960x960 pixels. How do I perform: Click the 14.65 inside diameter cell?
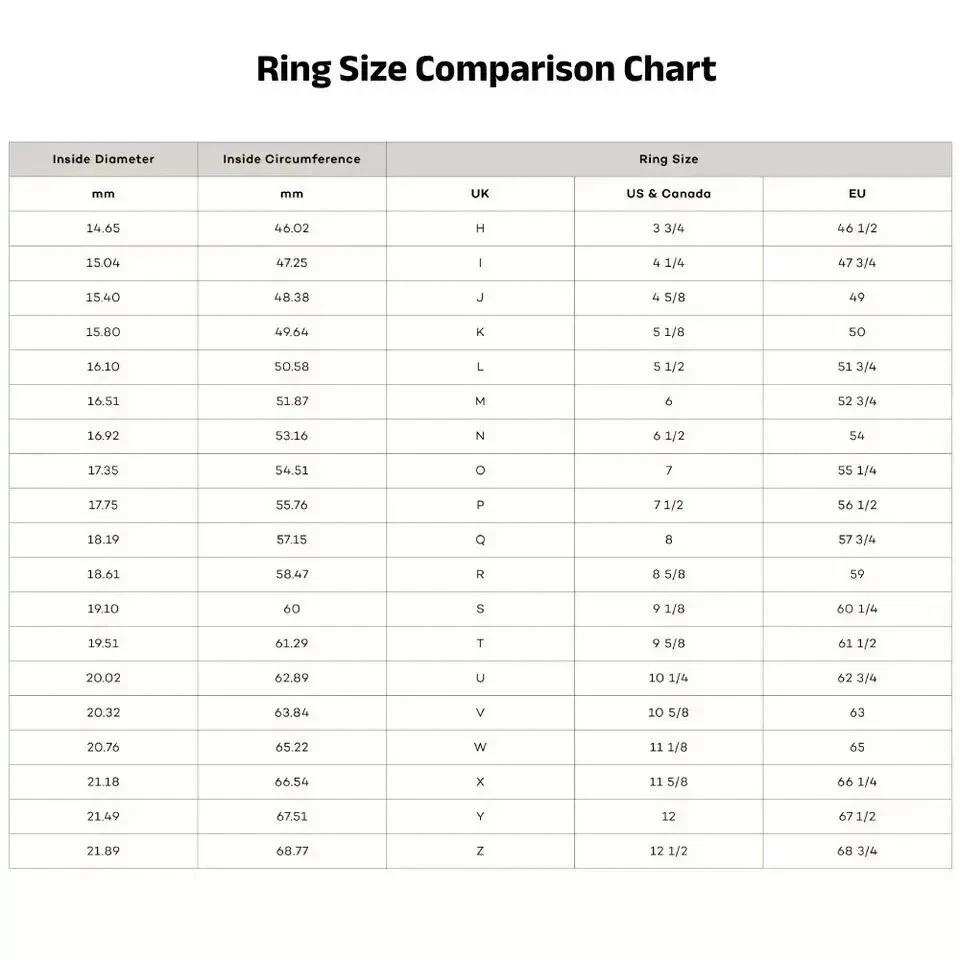coord(103,228)
